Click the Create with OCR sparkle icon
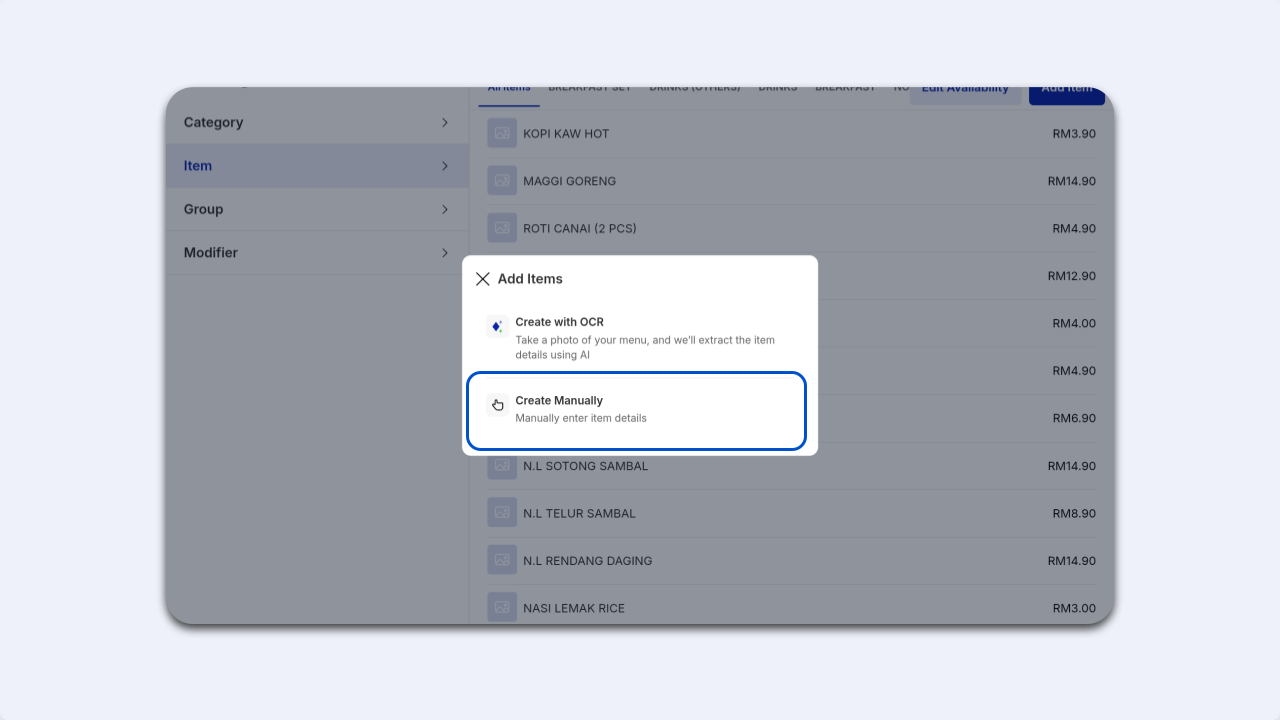 tap(497, 327)
